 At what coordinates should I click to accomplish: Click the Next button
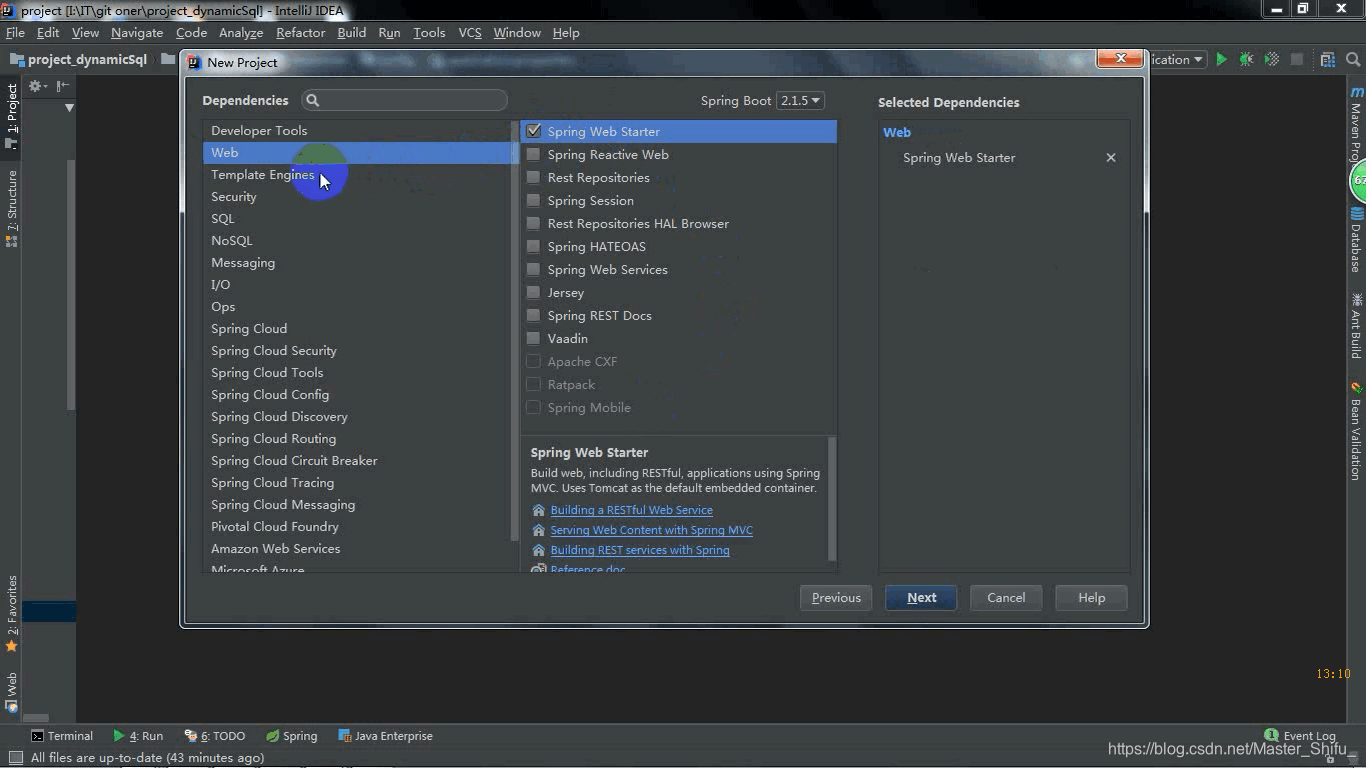pyautogui.click(x=921, y=598)
